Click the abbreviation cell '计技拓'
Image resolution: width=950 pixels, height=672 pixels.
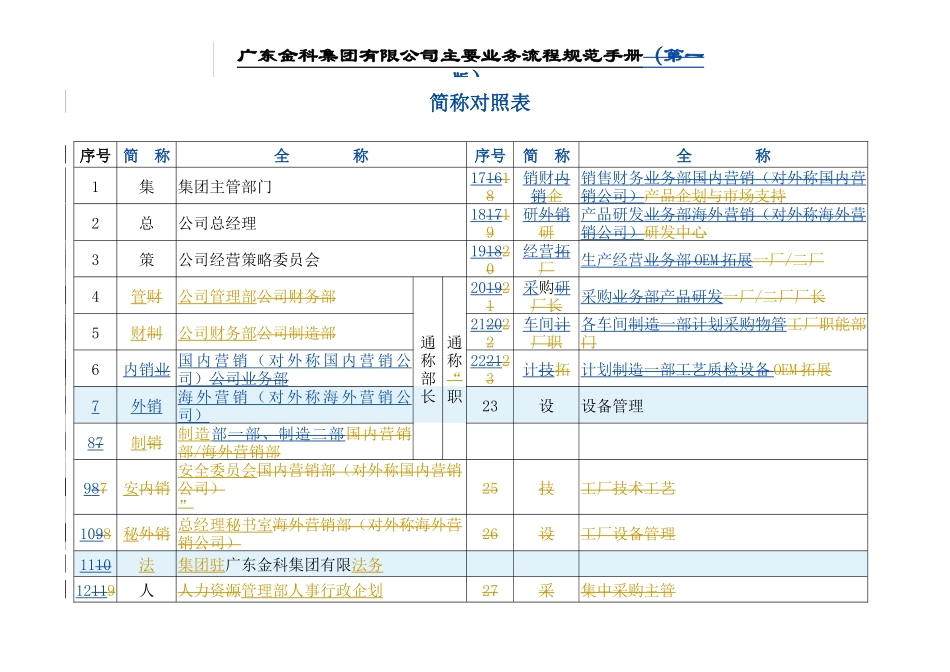point(546,370)
